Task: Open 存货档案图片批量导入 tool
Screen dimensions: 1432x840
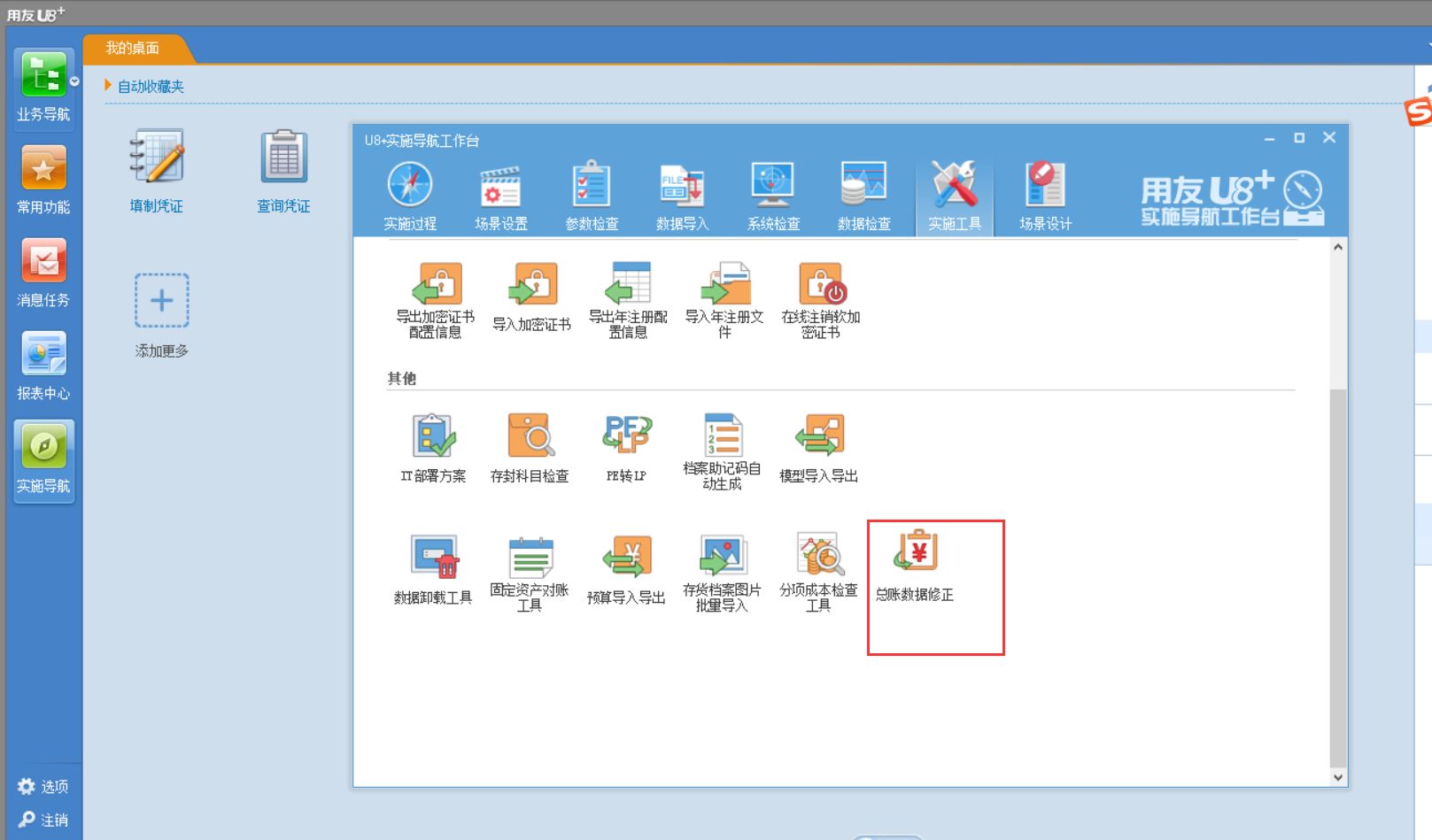Action: tap(722, 573)
